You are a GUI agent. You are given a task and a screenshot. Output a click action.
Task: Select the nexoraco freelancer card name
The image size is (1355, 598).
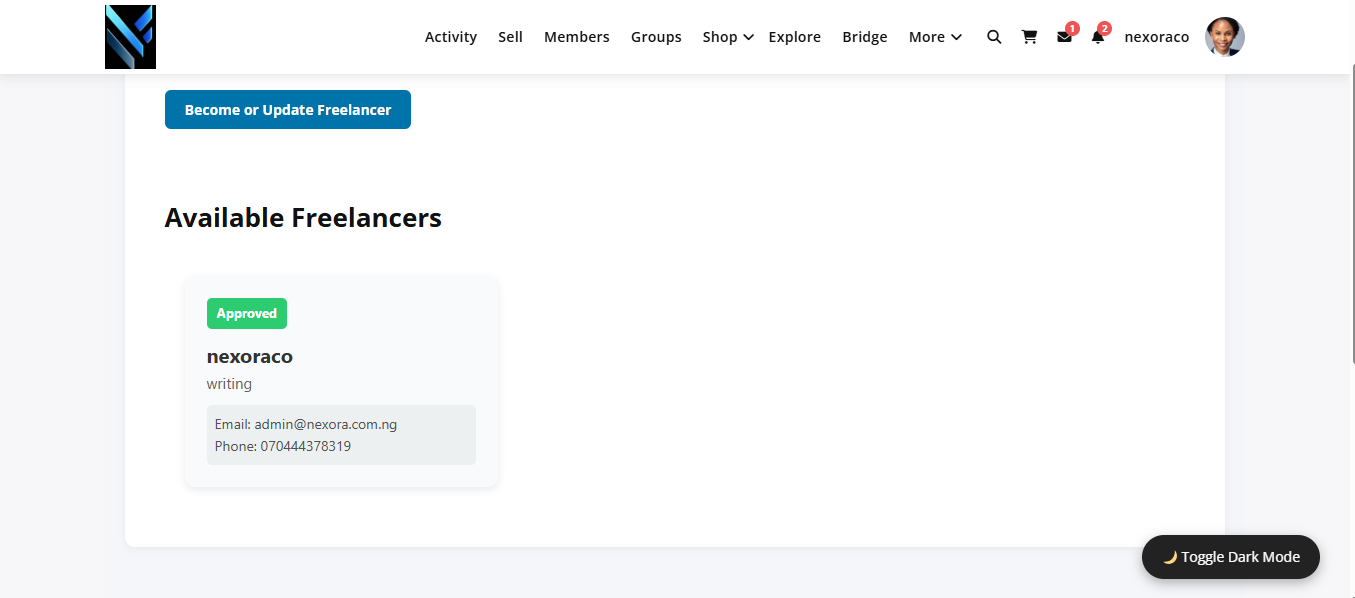(250, 357)
